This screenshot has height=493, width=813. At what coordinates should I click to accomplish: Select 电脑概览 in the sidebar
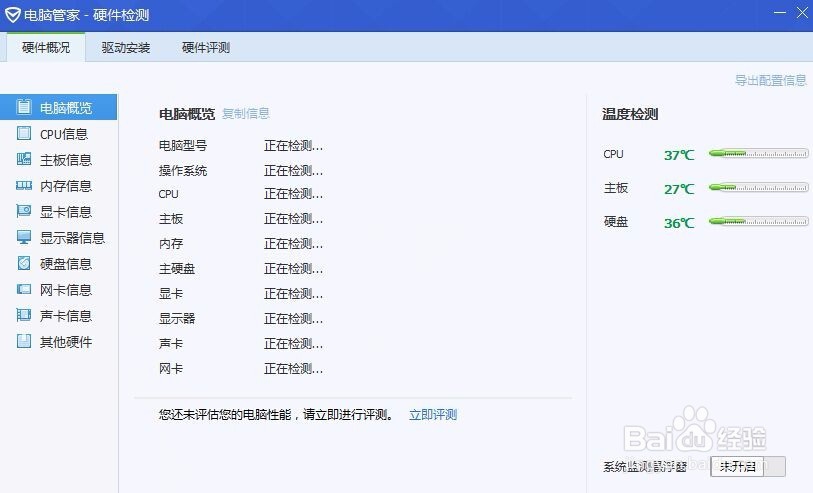point(58,107)
